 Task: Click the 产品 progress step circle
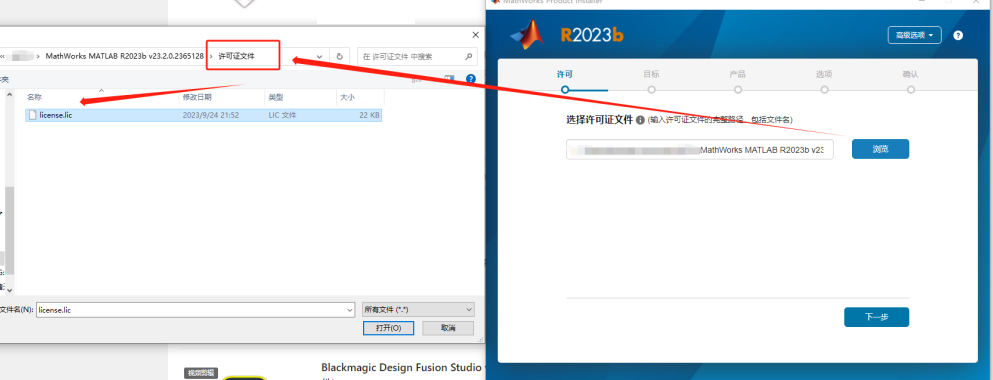(x=738, y=90)
